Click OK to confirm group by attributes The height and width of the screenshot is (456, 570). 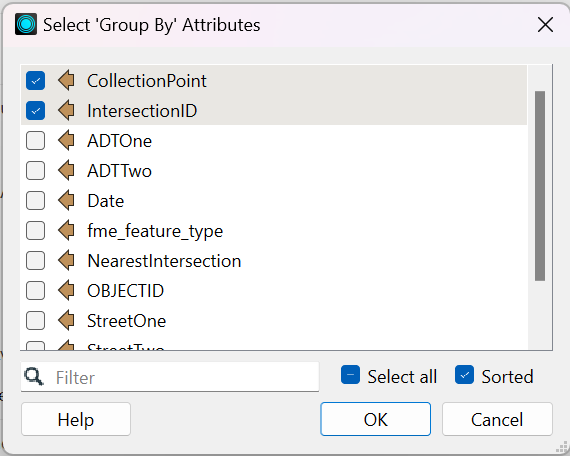(x=376, y=419)
